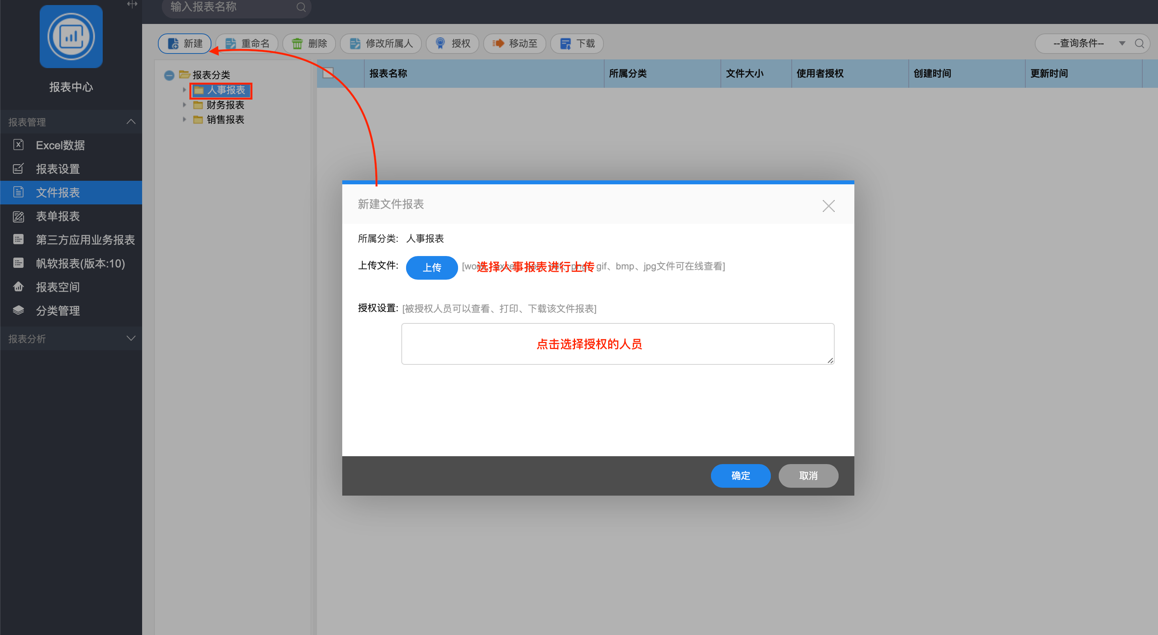
Task: Open Excel数据 in the sidebar
Action: point(60,146)
